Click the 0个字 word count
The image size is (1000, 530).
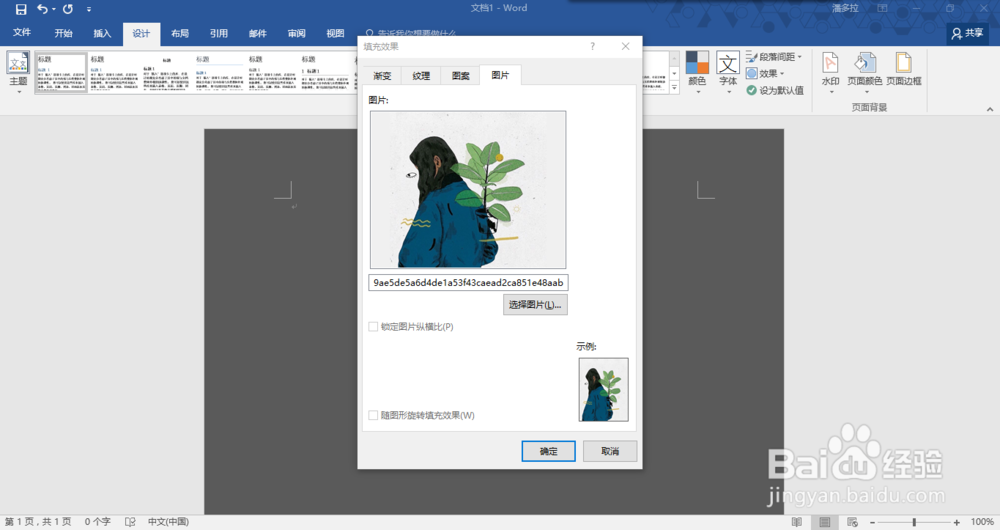(x=98, y=522)
